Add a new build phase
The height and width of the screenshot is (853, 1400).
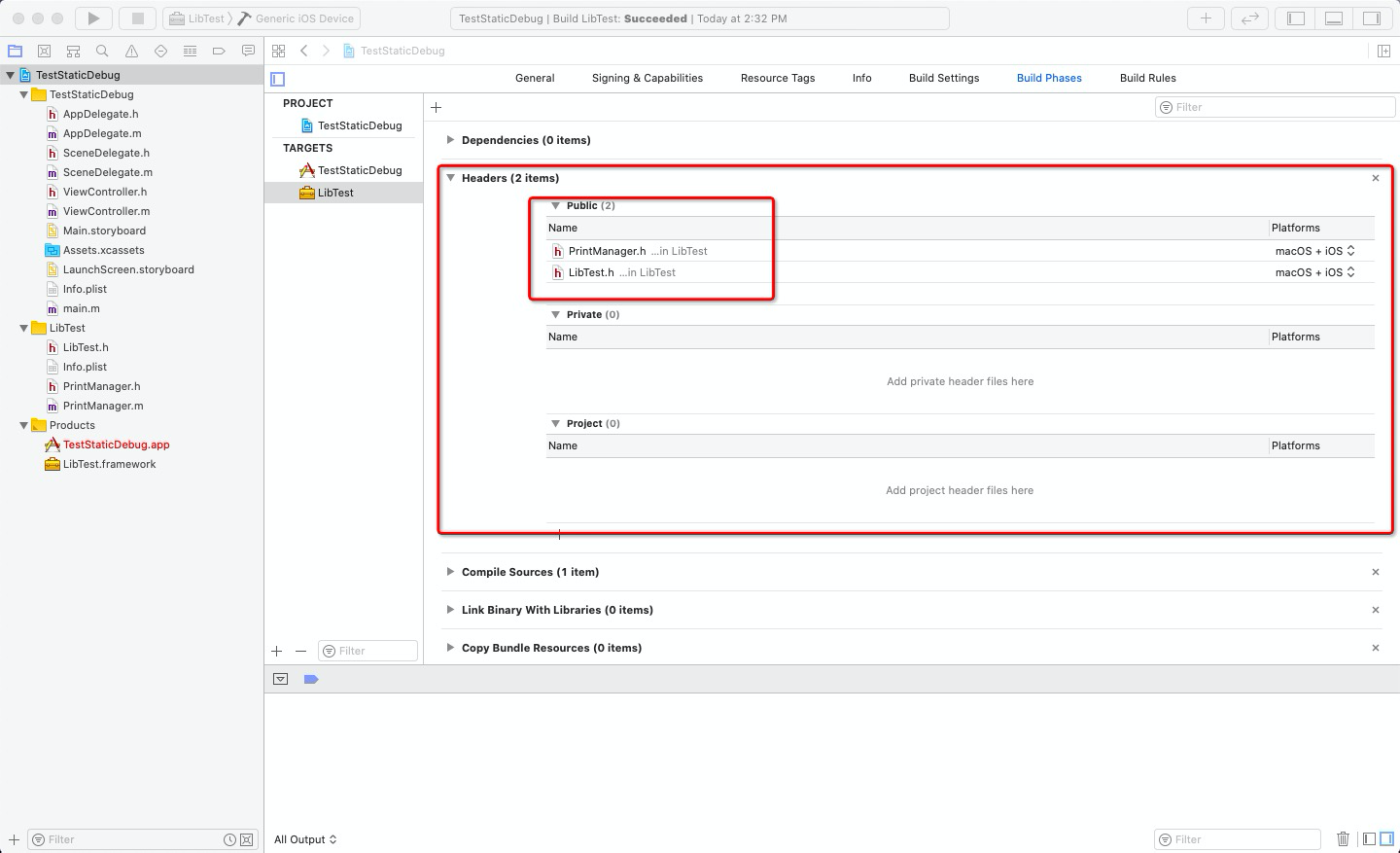tap(437, 107)
